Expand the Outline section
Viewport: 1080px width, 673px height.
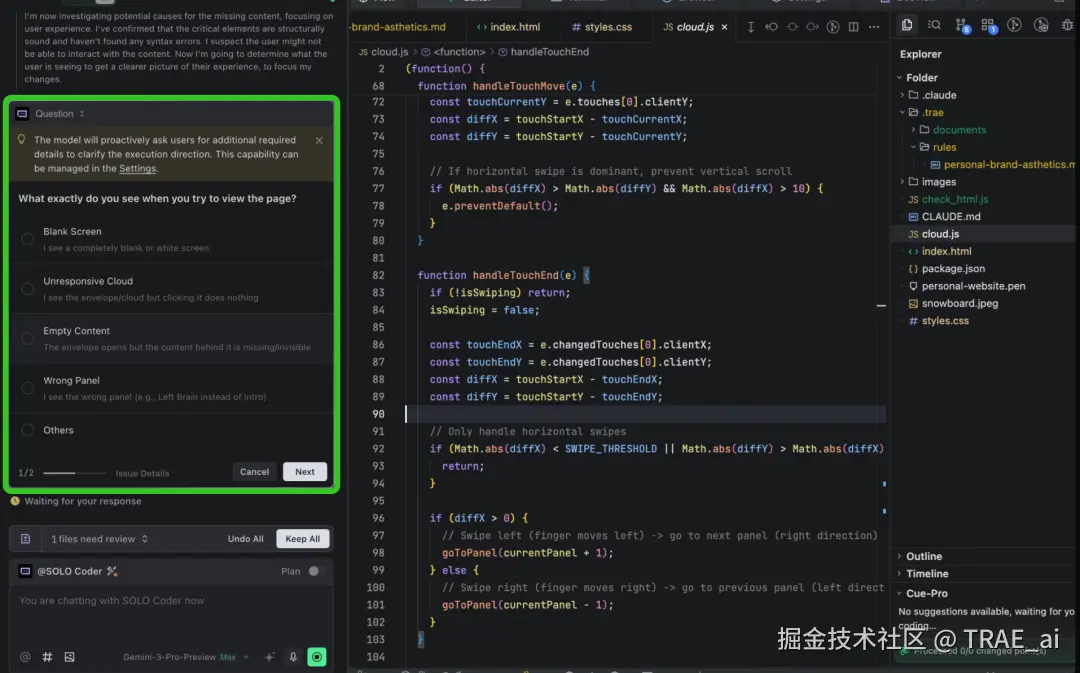coord(899,556)
